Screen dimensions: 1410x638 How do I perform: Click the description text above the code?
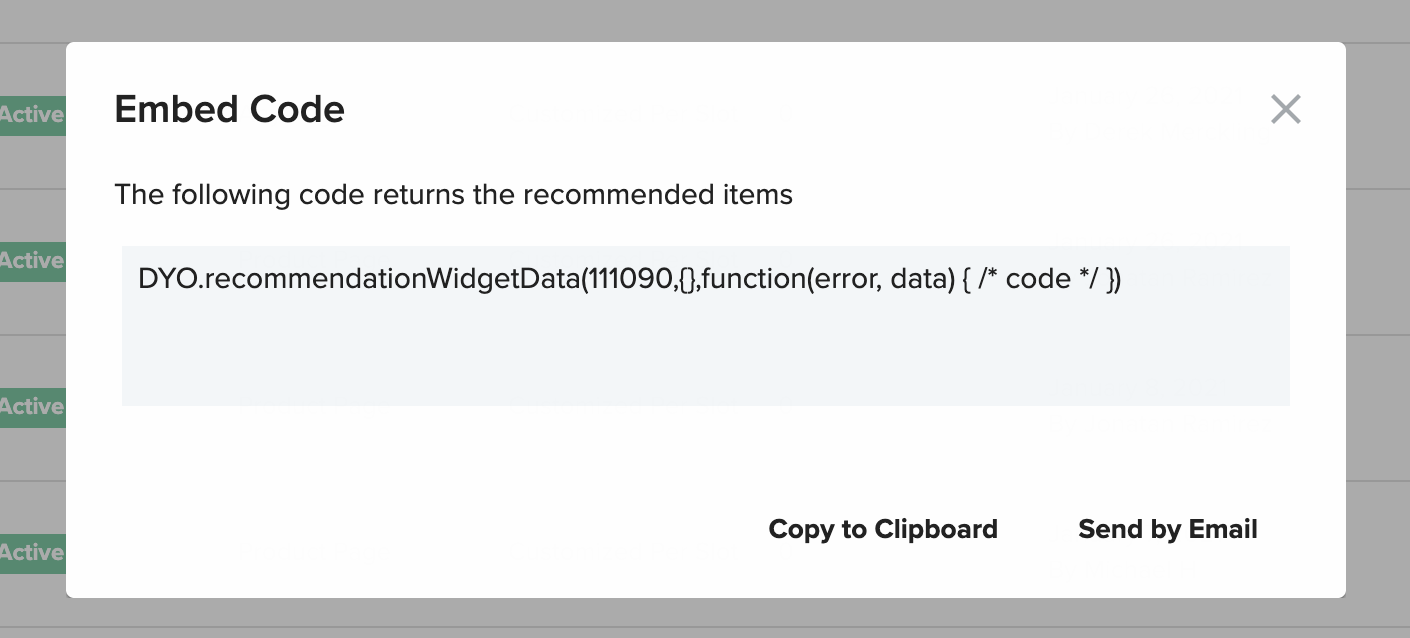tap(453, 194)
